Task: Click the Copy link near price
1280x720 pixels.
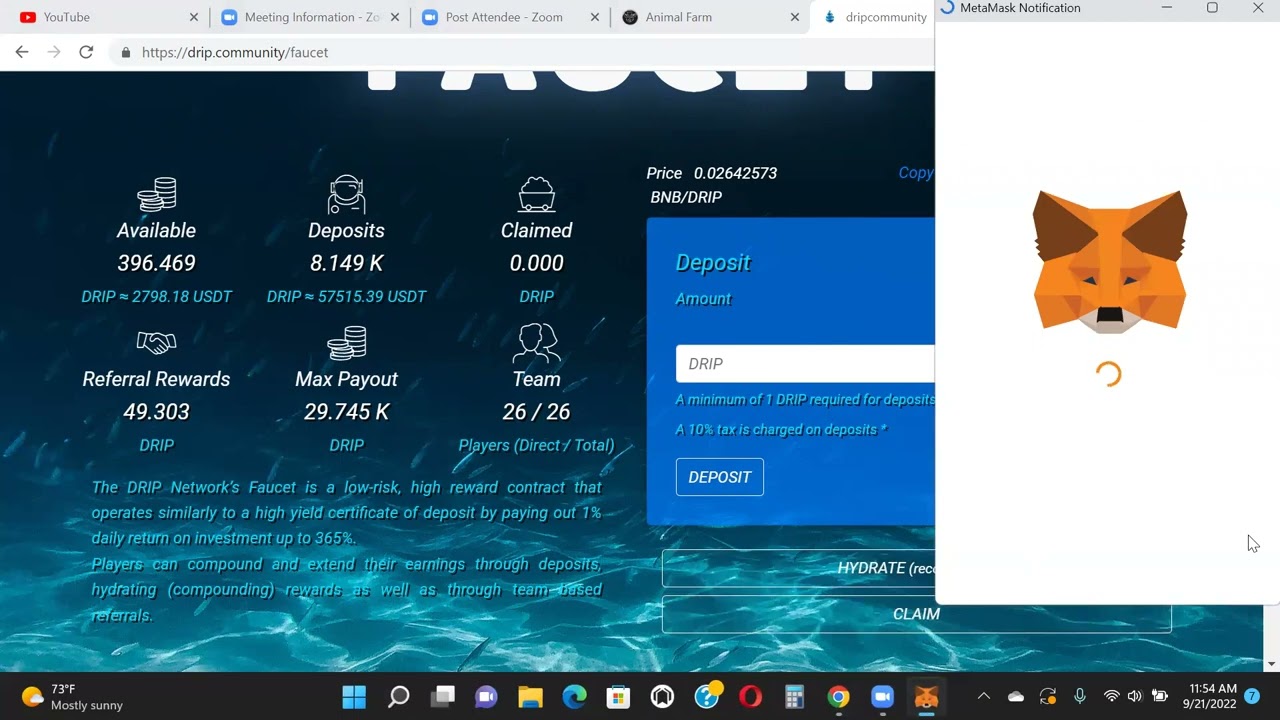Action: click(x=915, y=172)
